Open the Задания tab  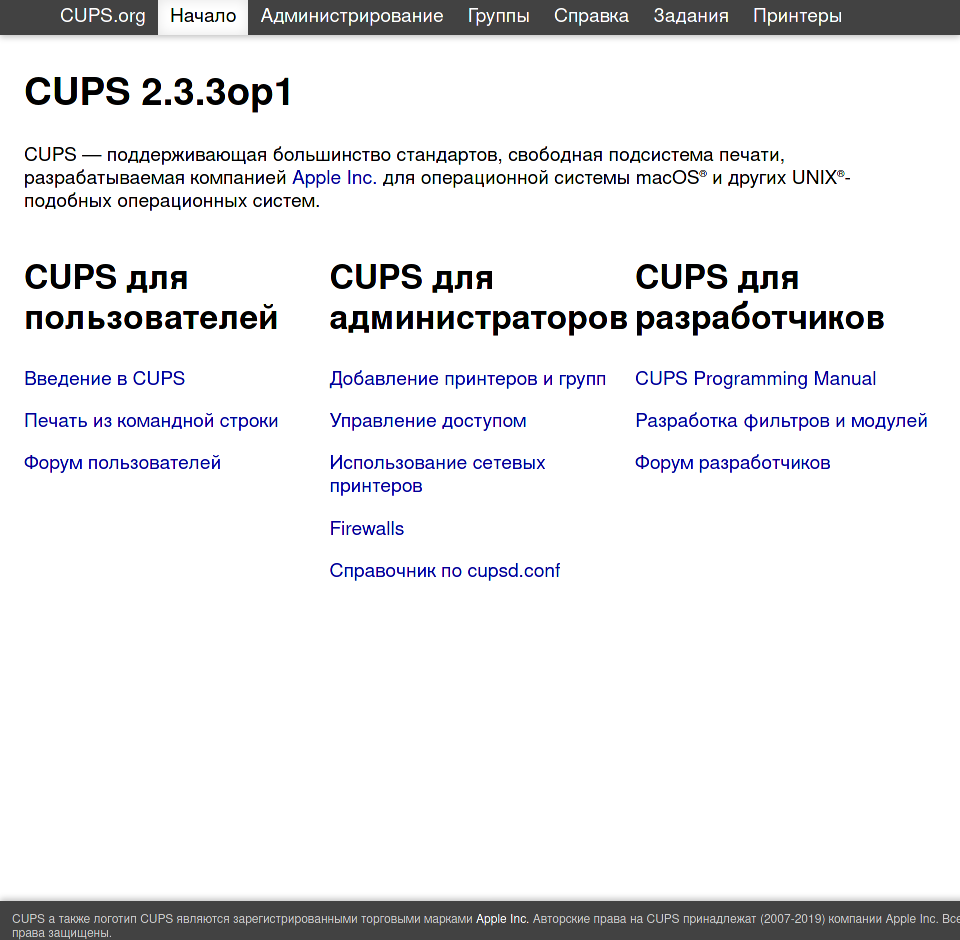(x=691, y=16)
